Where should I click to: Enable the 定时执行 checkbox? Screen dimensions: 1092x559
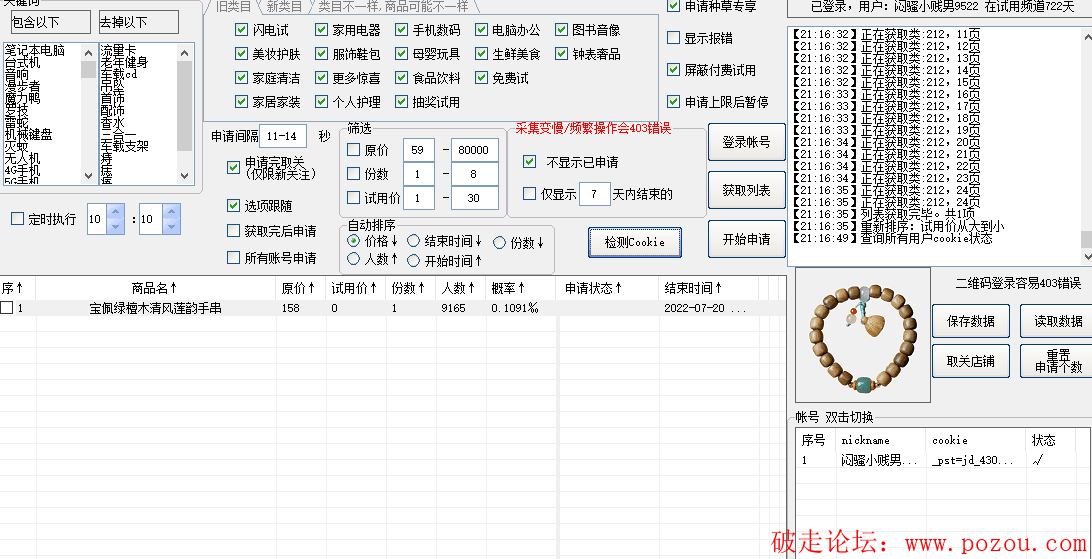click(17, 219)
